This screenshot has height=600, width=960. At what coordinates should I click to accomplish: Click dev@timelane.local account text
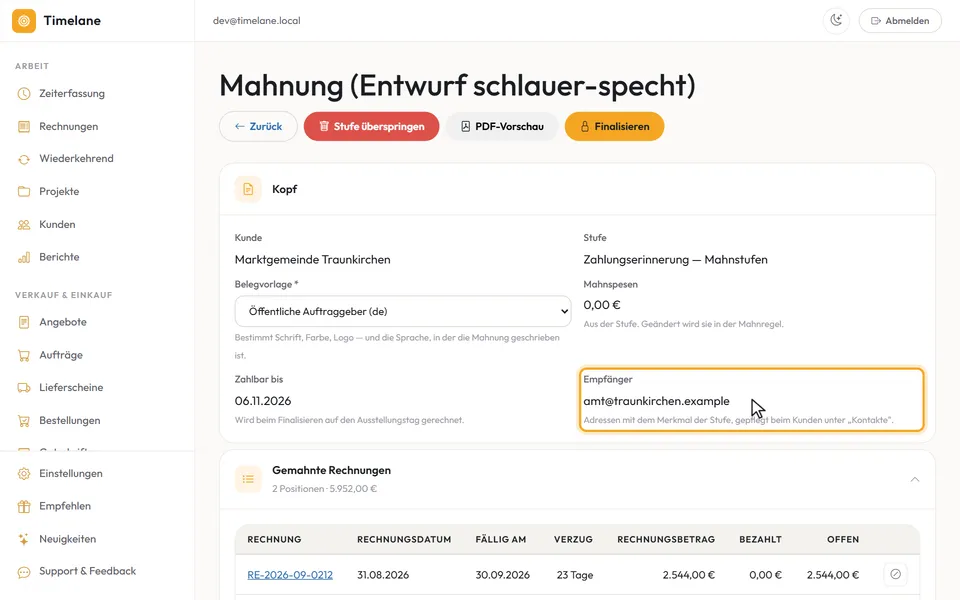pos(257,21)
